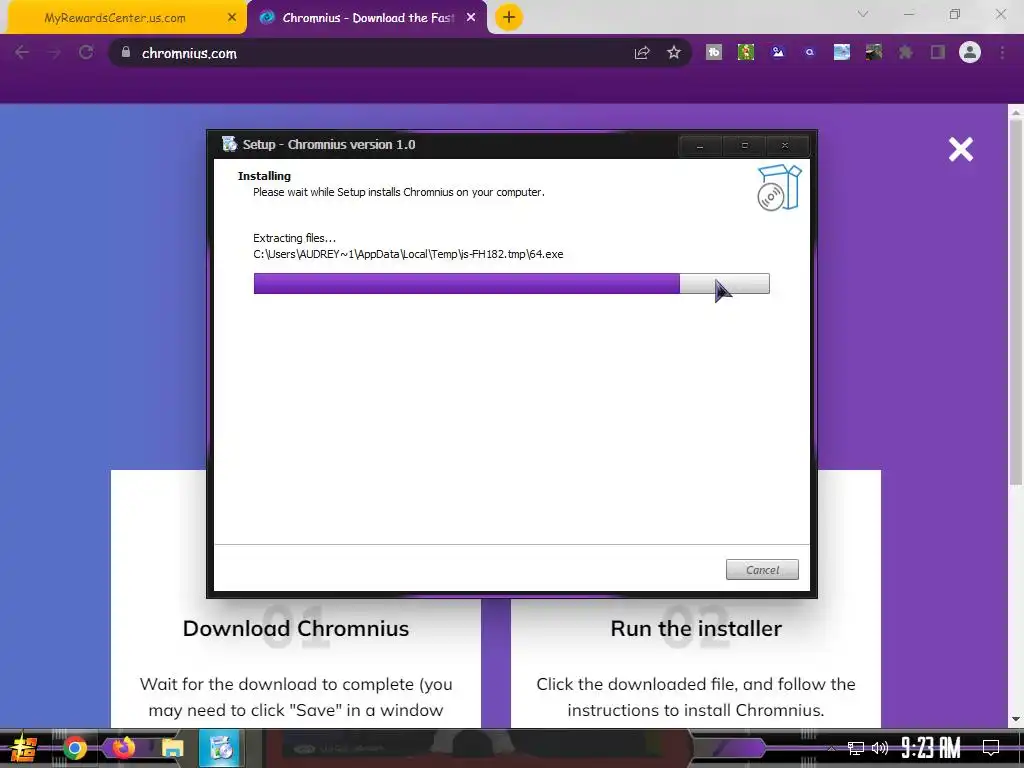1024x768 pixels.
Task: Open the tab search dropdown arrow
Action: pyautogui.click(x=863, y=14)
